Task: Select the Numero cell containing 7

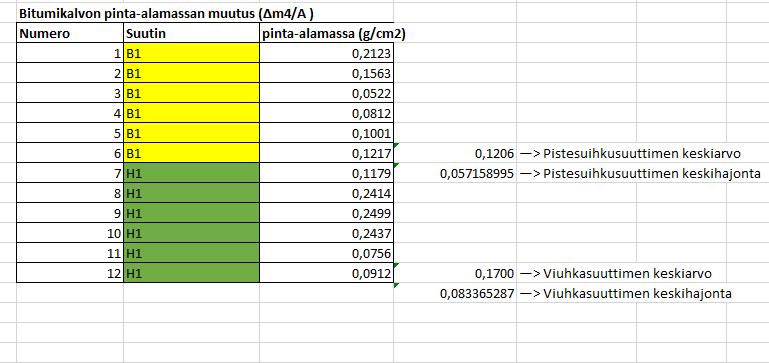Action: click(70, 173)
